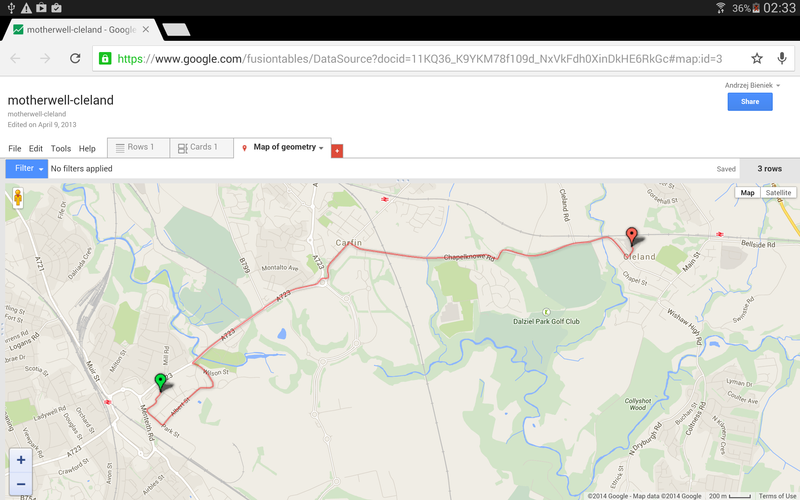Switch to the Rows 1 tab
800x500 pixels.
138,147
